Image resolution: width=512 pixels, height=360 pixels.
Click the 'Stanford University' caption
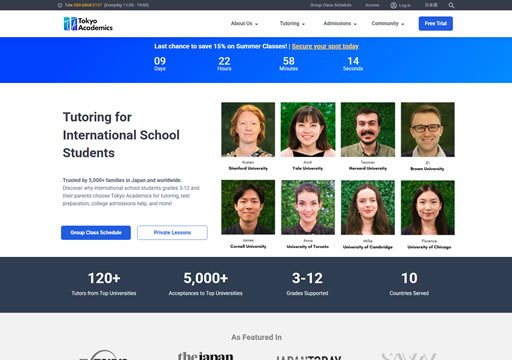248,168
